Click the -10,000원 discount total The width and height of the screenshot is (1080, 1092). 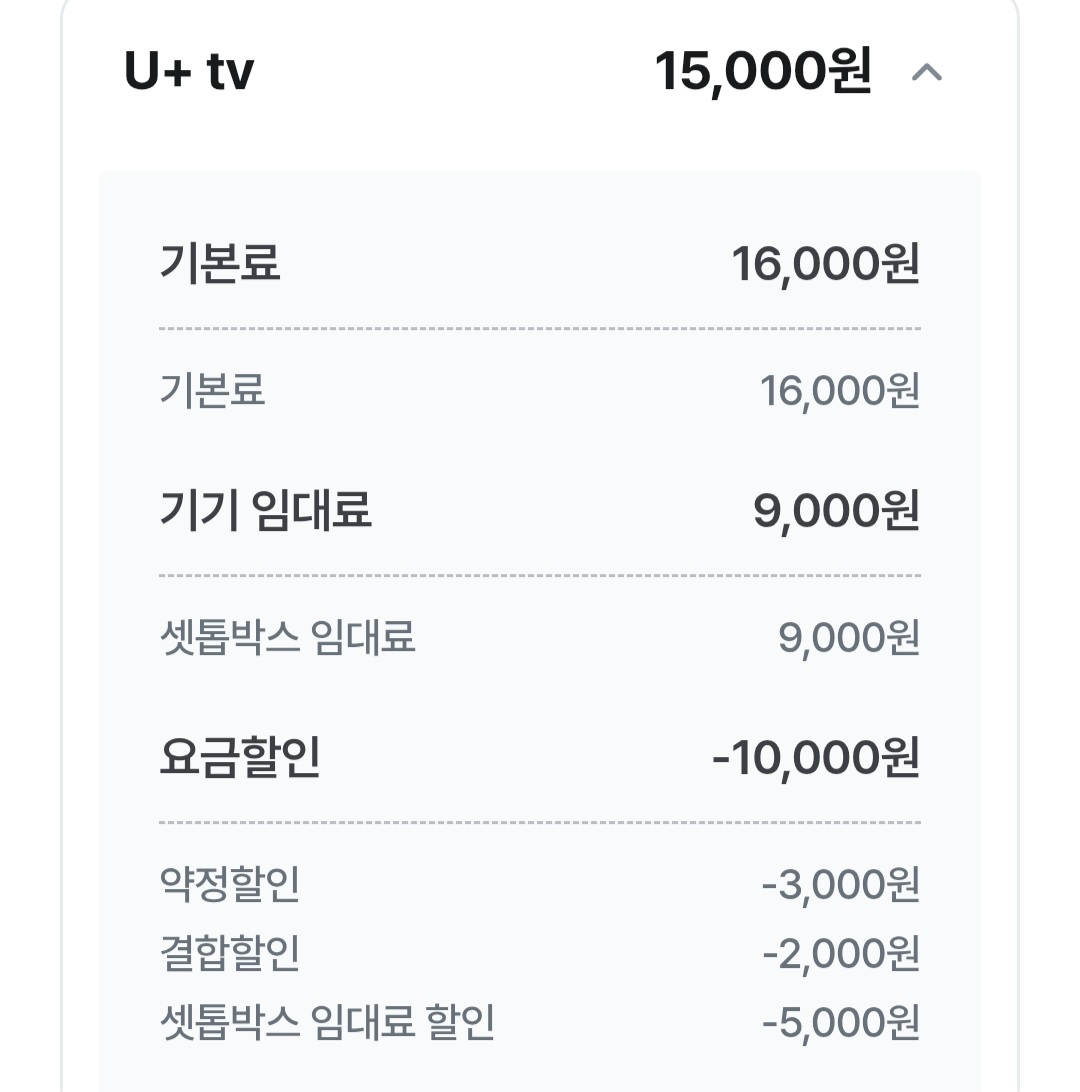tap(815, 759)
